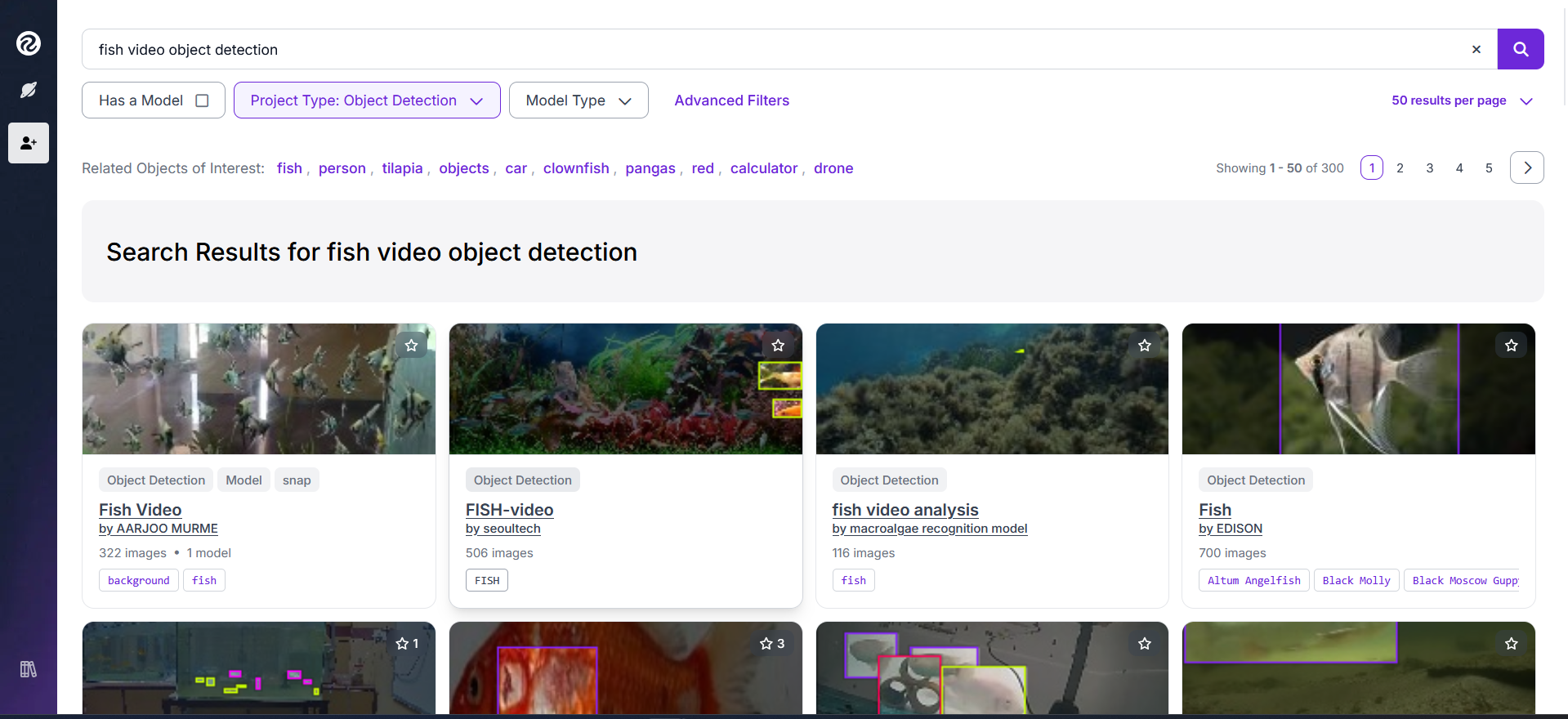Open the Model Type dropdown
The width and height of the screenshot is (1568, 719).
[579, 100]
